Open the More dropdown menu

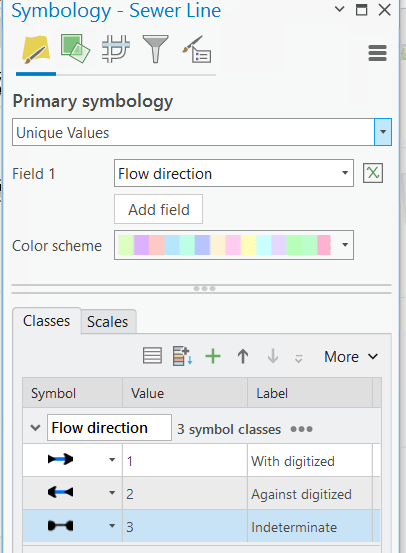[x=351, y=357]
